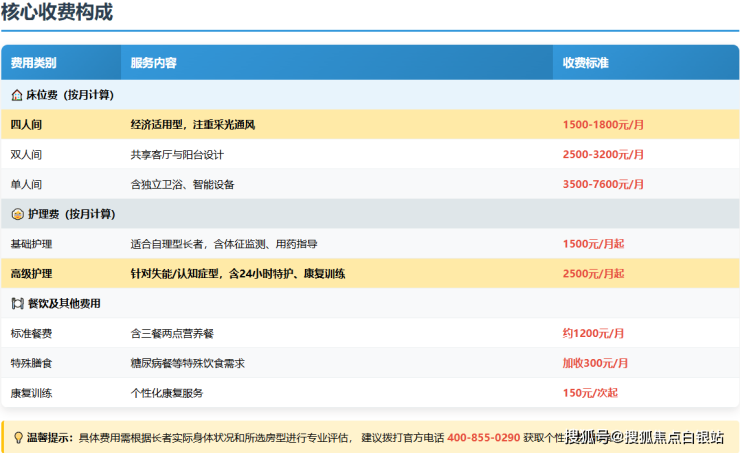Image resolution: width=740 pixels, height=453 pixels.
Task: Click the face icon beside 护理费
Action: 17,214
